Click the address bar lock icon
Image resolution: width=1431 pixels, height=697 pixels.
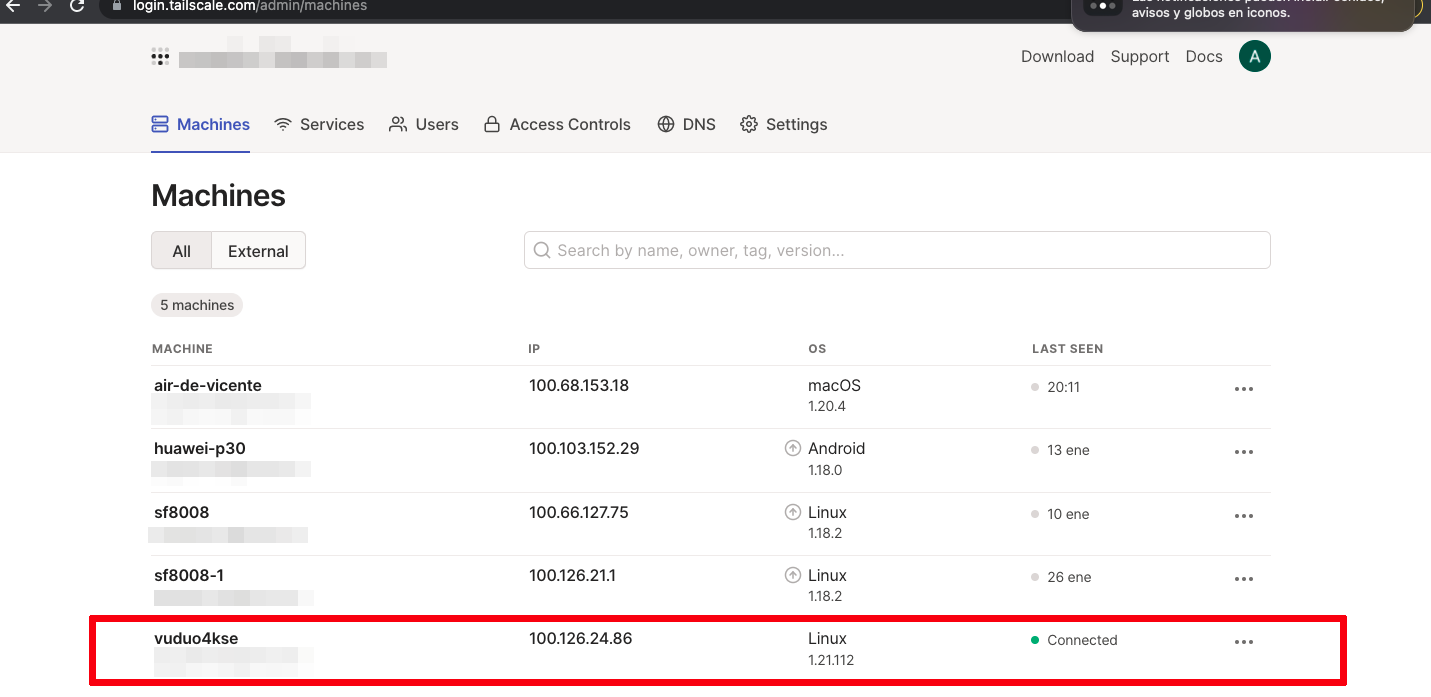[x=116, y=6]
